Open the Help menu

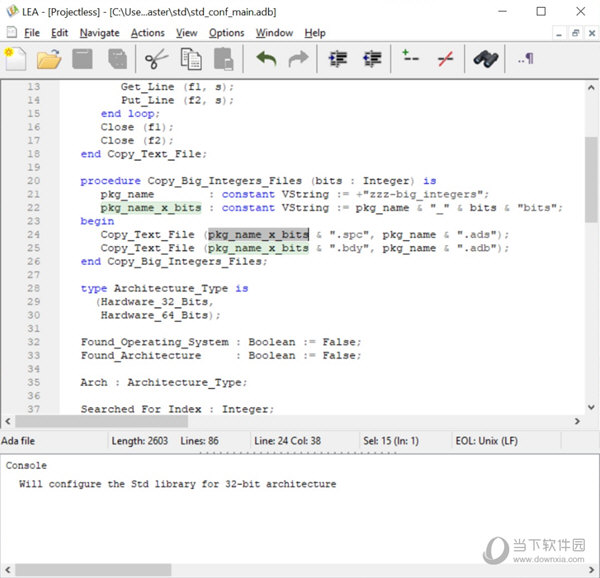[315, 33]
